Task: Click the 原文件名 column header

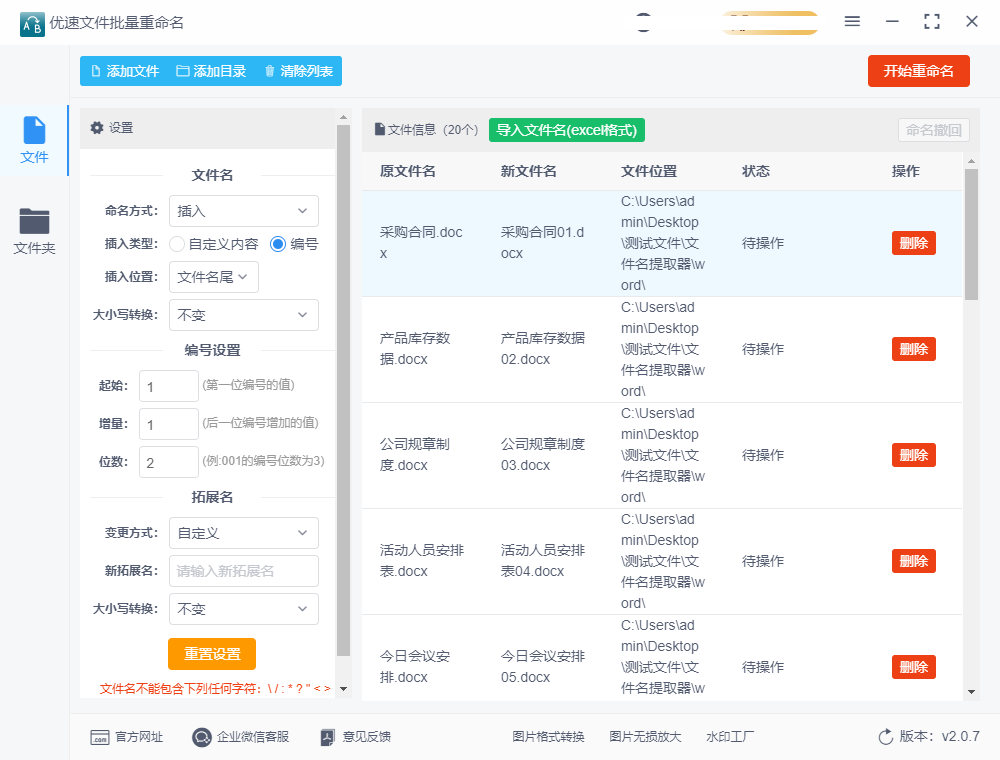Action: point(408,171)
